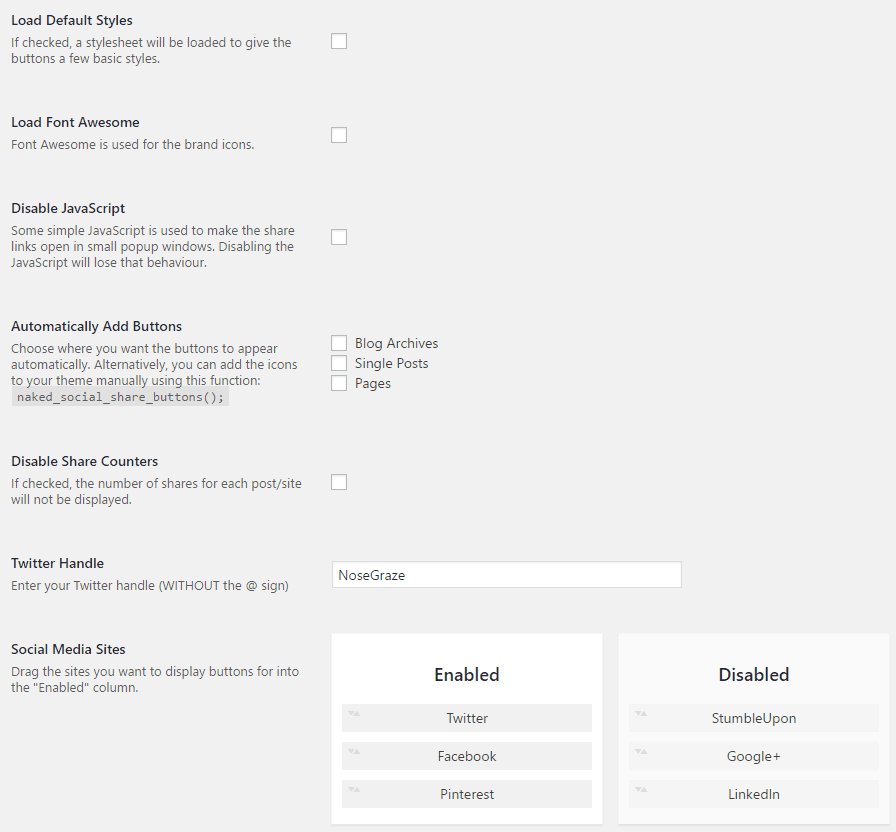Click the sort handle icon on Facebook item
This screenshot has height=832, width=896.
[354, 751]
